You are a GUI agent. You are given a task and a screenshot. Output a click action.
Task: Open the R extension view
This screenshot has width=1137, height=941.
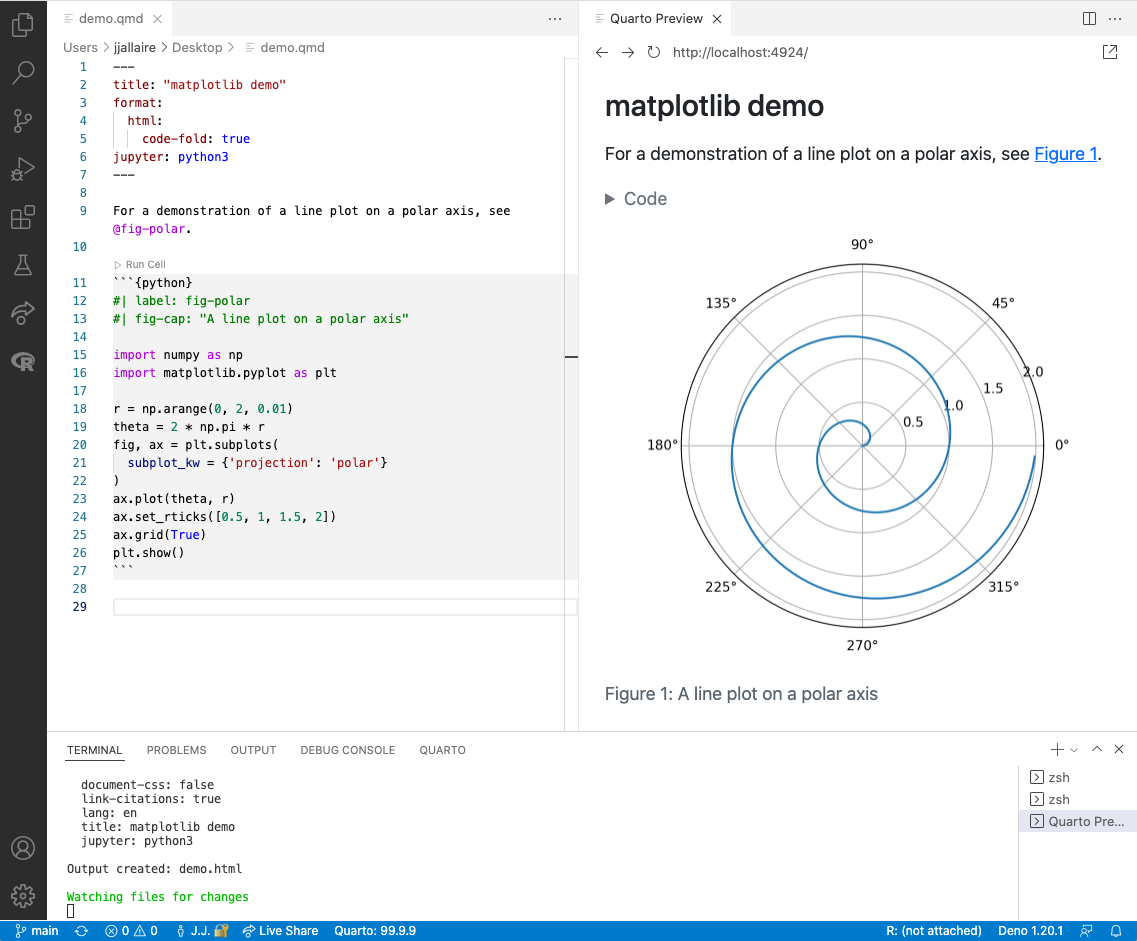(23, 361)
